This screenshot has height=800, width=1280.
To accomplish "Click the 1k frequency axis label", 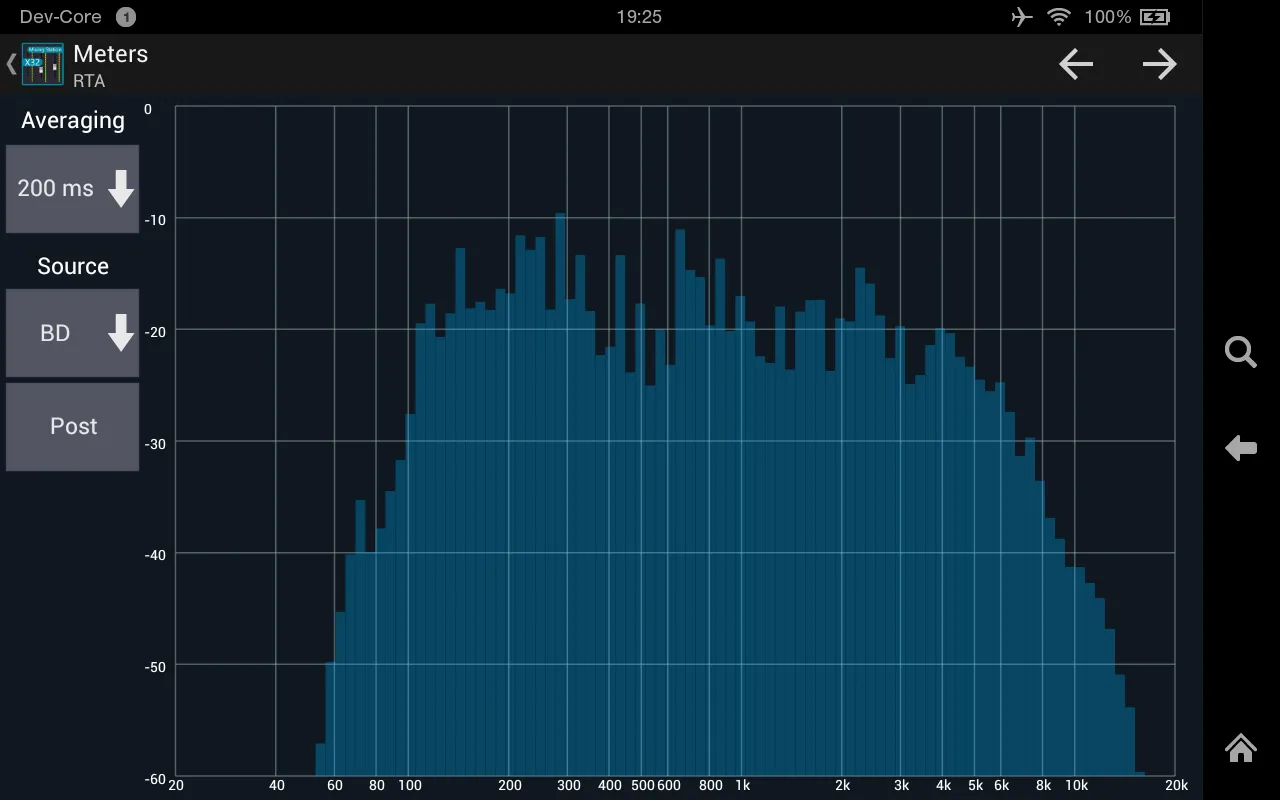I will 742,786.
